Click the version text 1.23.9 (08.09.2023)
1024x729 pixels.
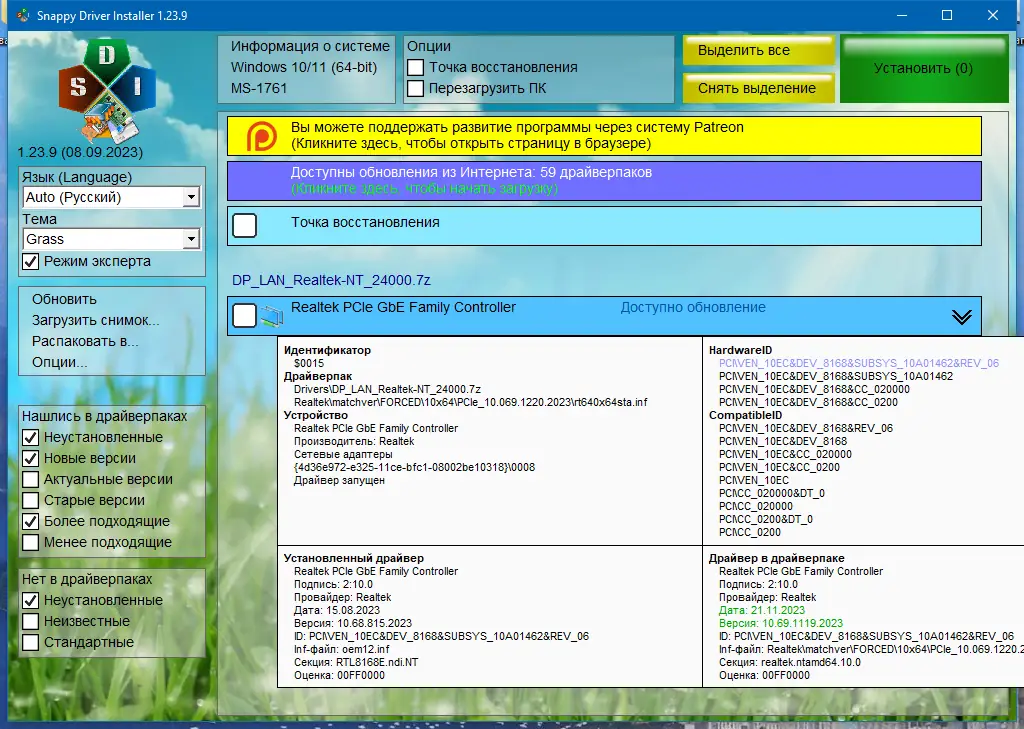(80, 152)
